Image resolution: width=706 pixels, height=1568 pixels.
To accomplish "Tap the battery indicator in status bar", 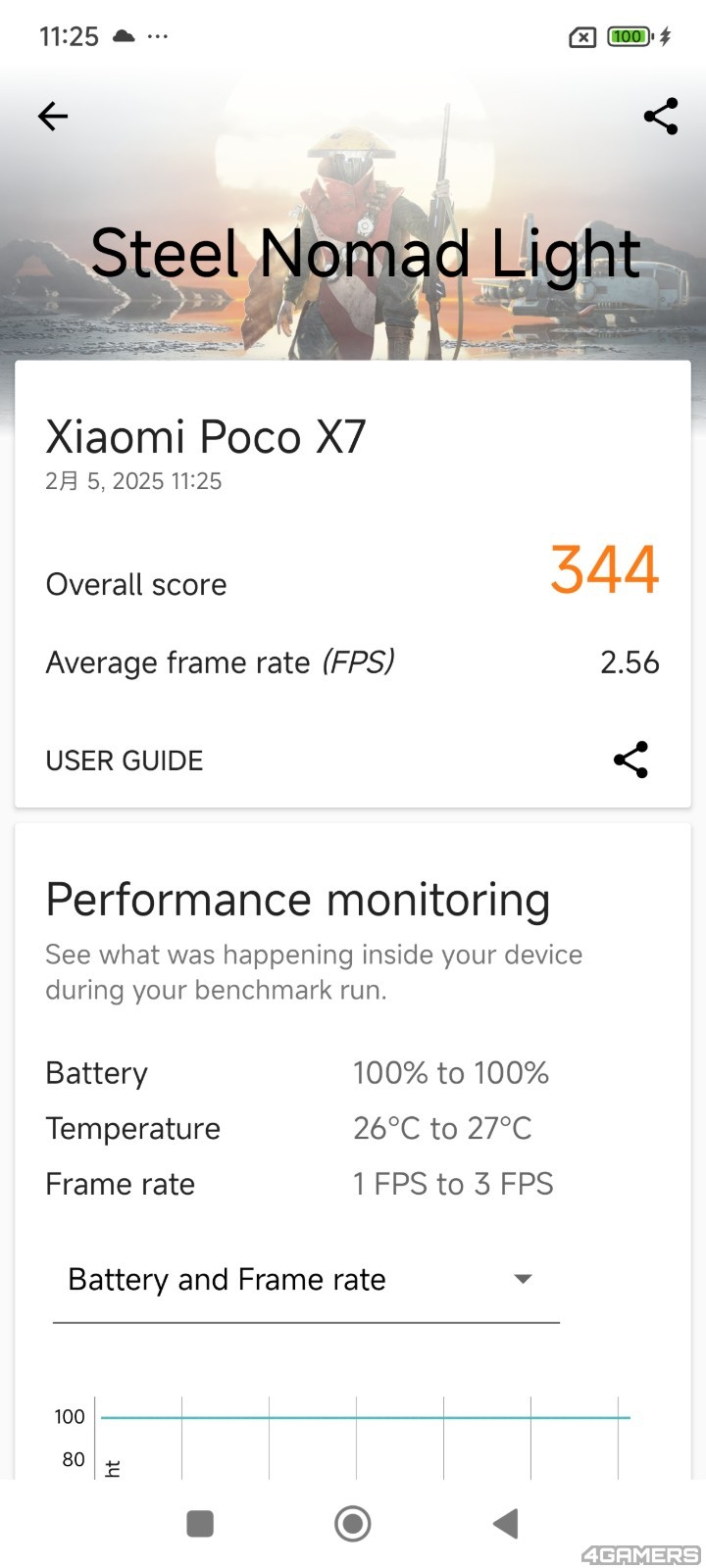I will point(630,37).
